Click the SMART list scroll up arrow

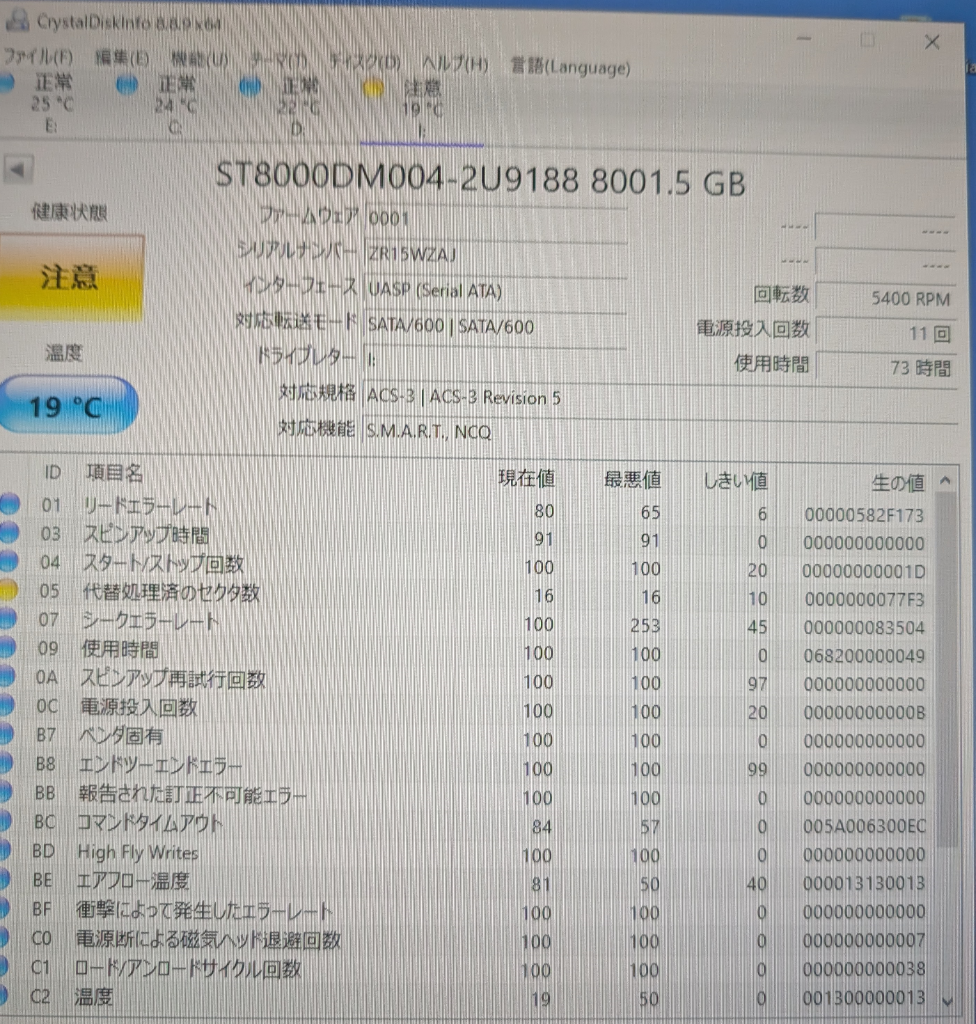(x=945, y=480)
